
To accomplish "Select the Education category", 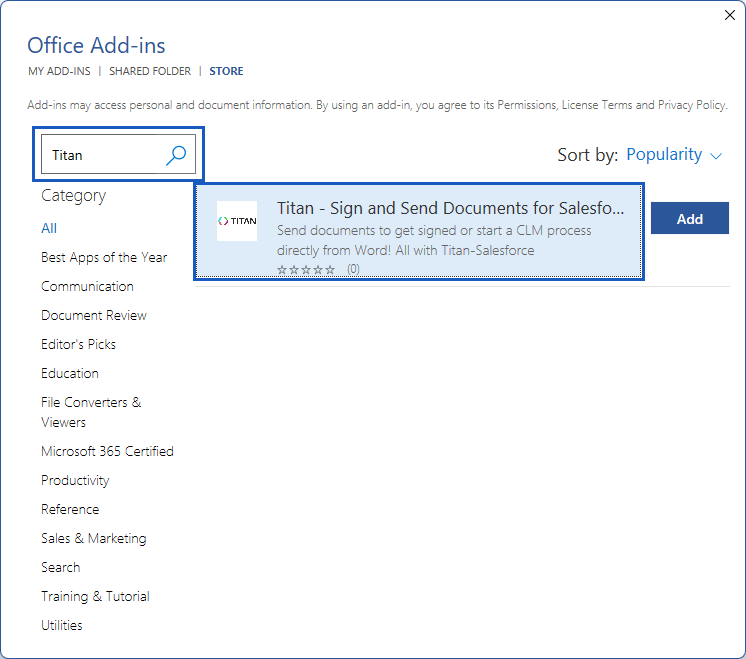I will (x=69, y=374).
